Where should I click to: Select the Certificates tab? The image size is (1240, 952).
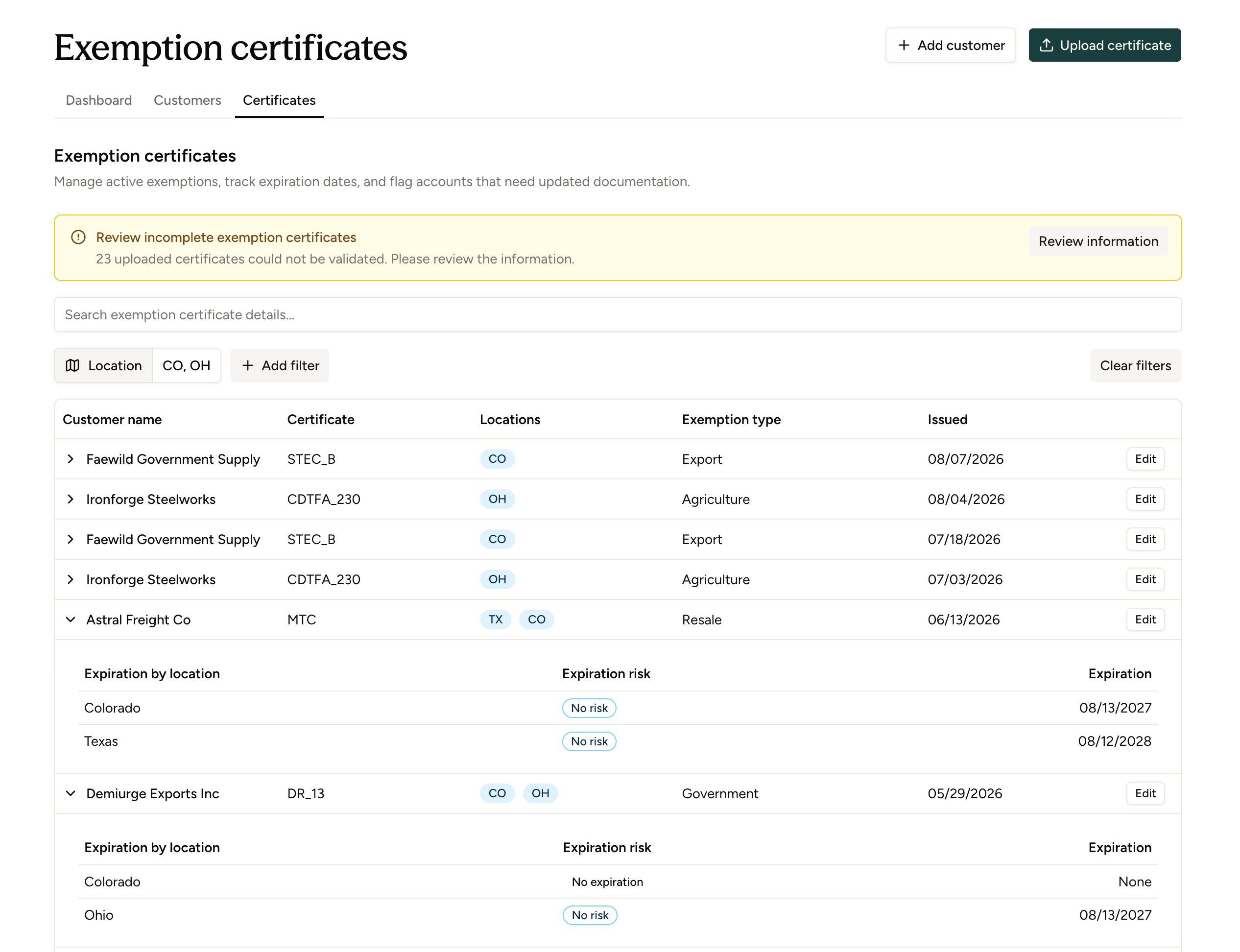(x=279, y=100)
